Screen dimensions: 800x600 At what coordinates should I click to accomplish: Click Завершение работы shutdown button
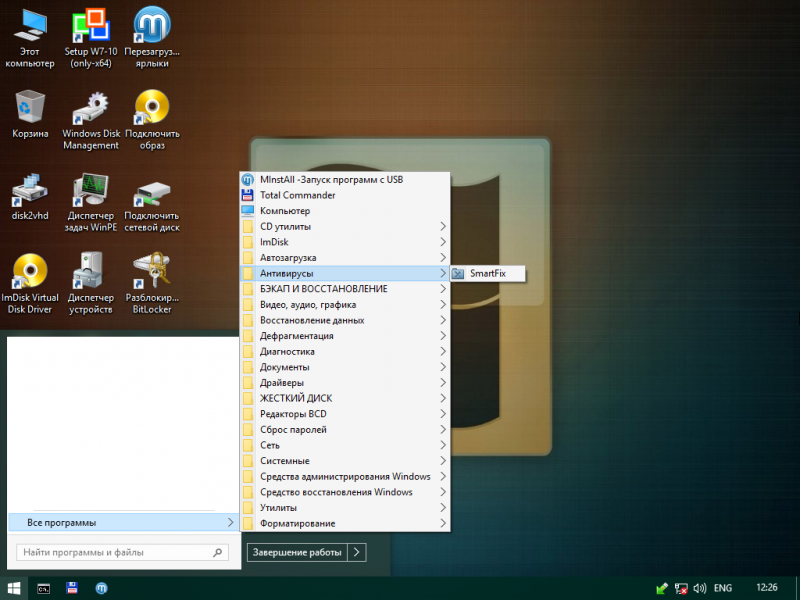click(x=297, y=552)
